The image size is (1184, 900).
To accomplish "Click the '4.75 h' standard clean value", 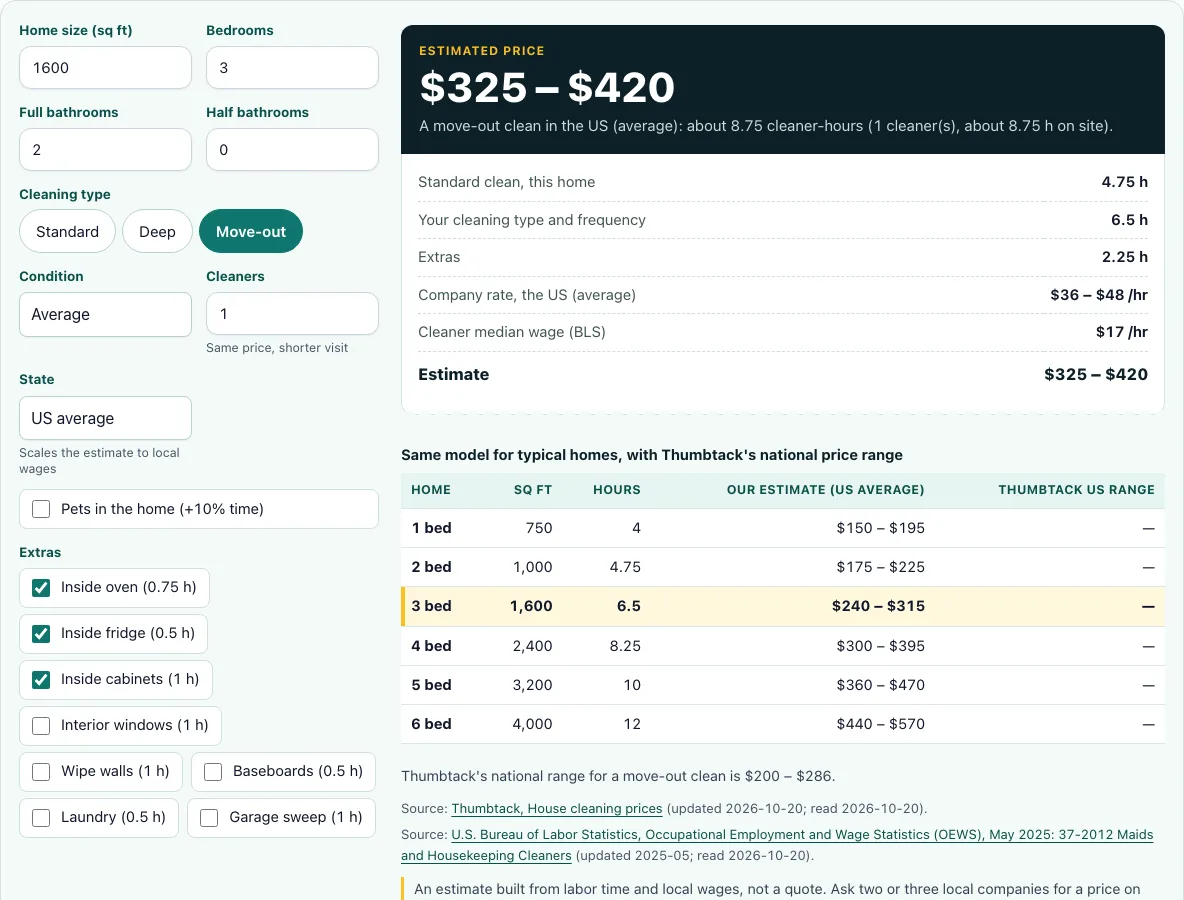I will pyautogui.click(x=1124, y=182).
